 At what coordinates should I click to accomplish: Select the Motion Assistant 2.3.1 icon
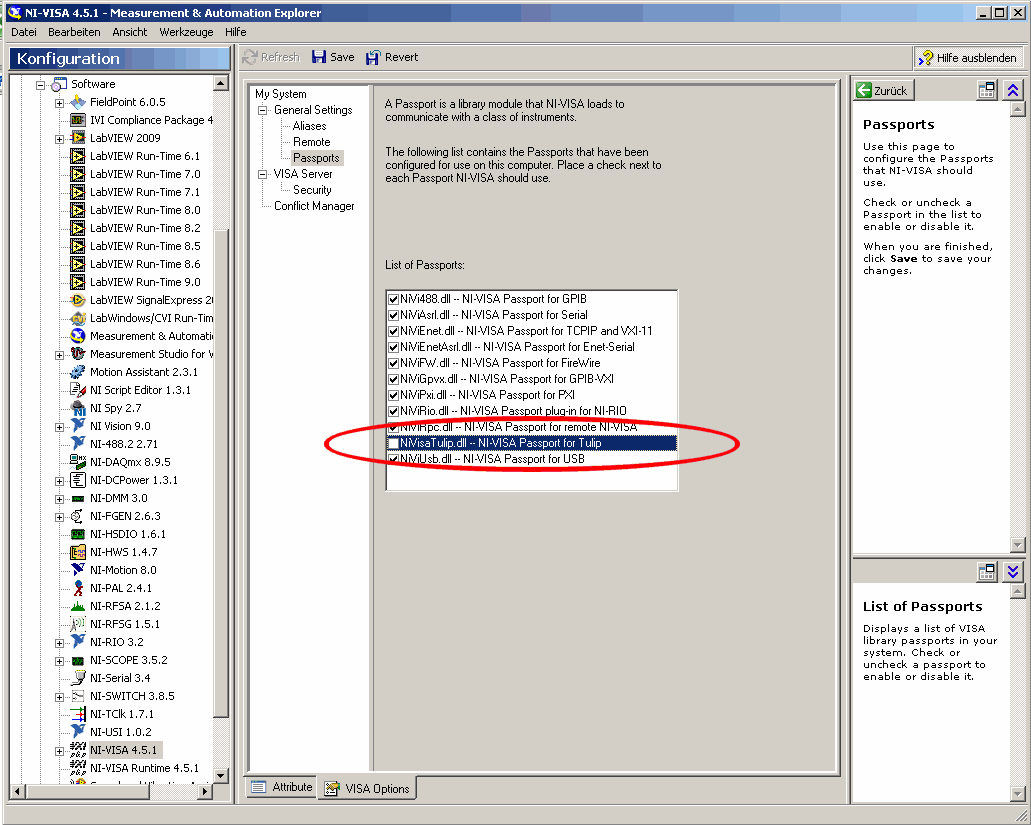pos(78,371)
